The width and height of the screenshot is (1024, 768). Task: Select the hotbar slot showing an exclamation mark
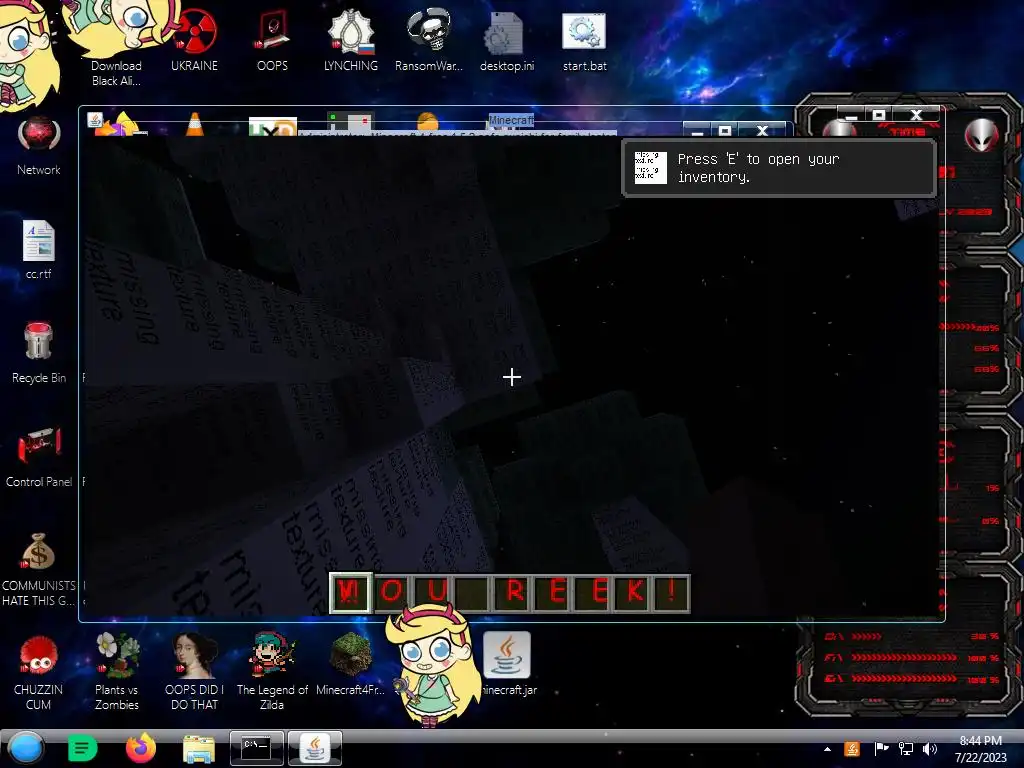coord(671,593)
